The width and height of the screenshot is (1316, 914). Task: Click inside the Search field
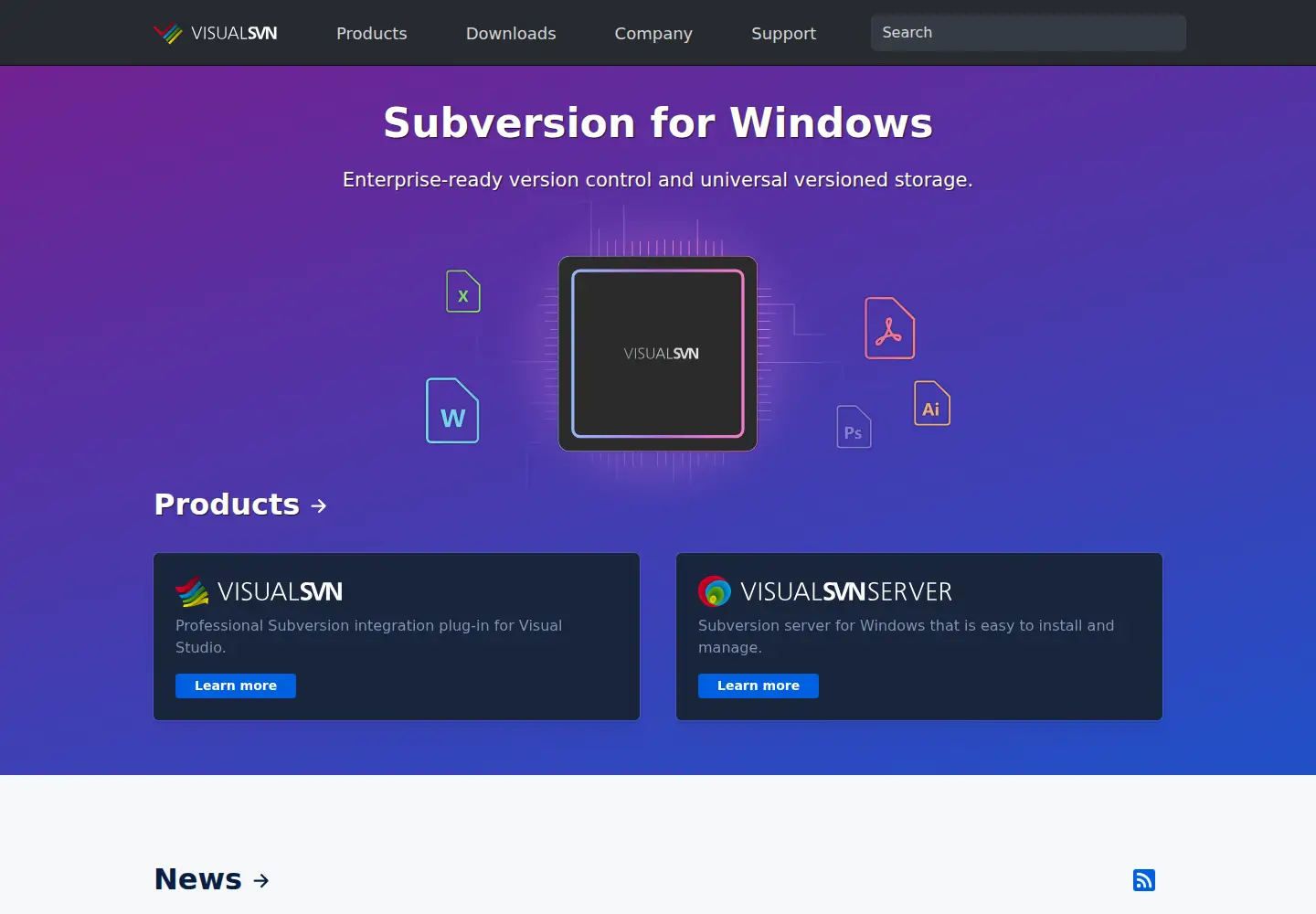(1028, 33)
